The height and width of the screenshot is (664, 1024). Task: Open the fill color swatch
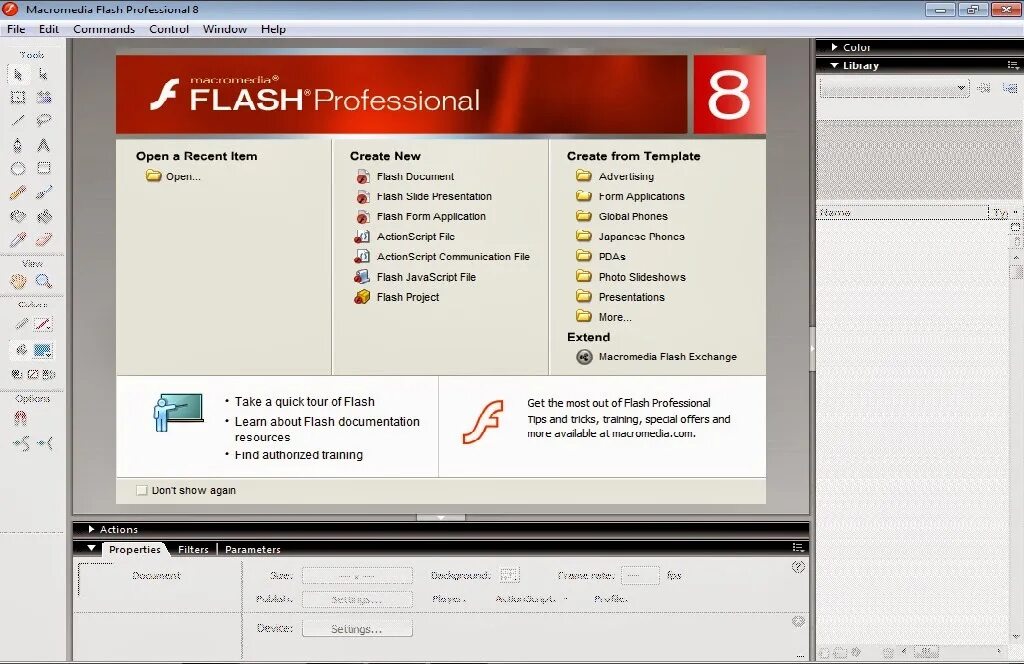[42, 351]
